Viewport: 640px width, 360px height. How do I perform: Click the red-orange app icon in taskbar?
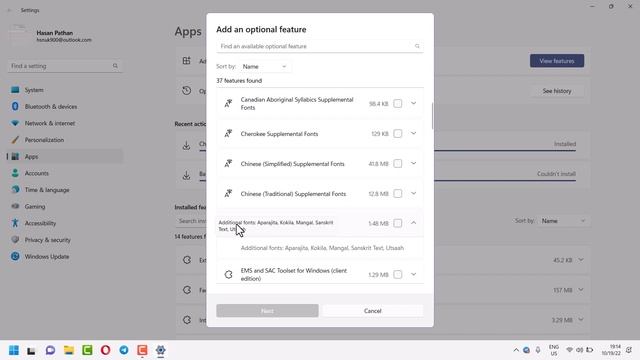pyautogui.click(x=142, y=350)
